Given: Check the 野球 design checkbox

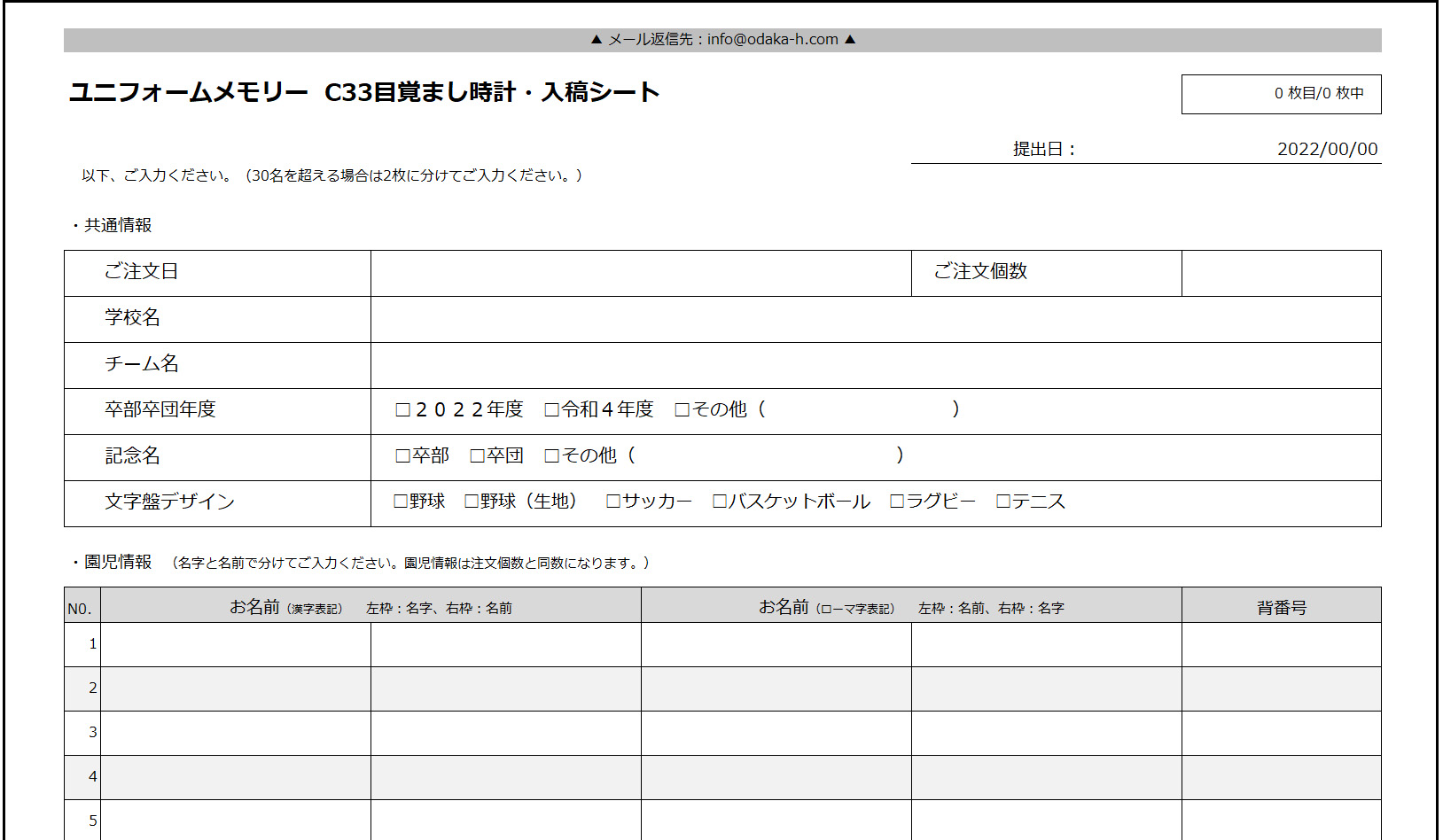Looking at the screenshot, I should [x=400, y=502].
